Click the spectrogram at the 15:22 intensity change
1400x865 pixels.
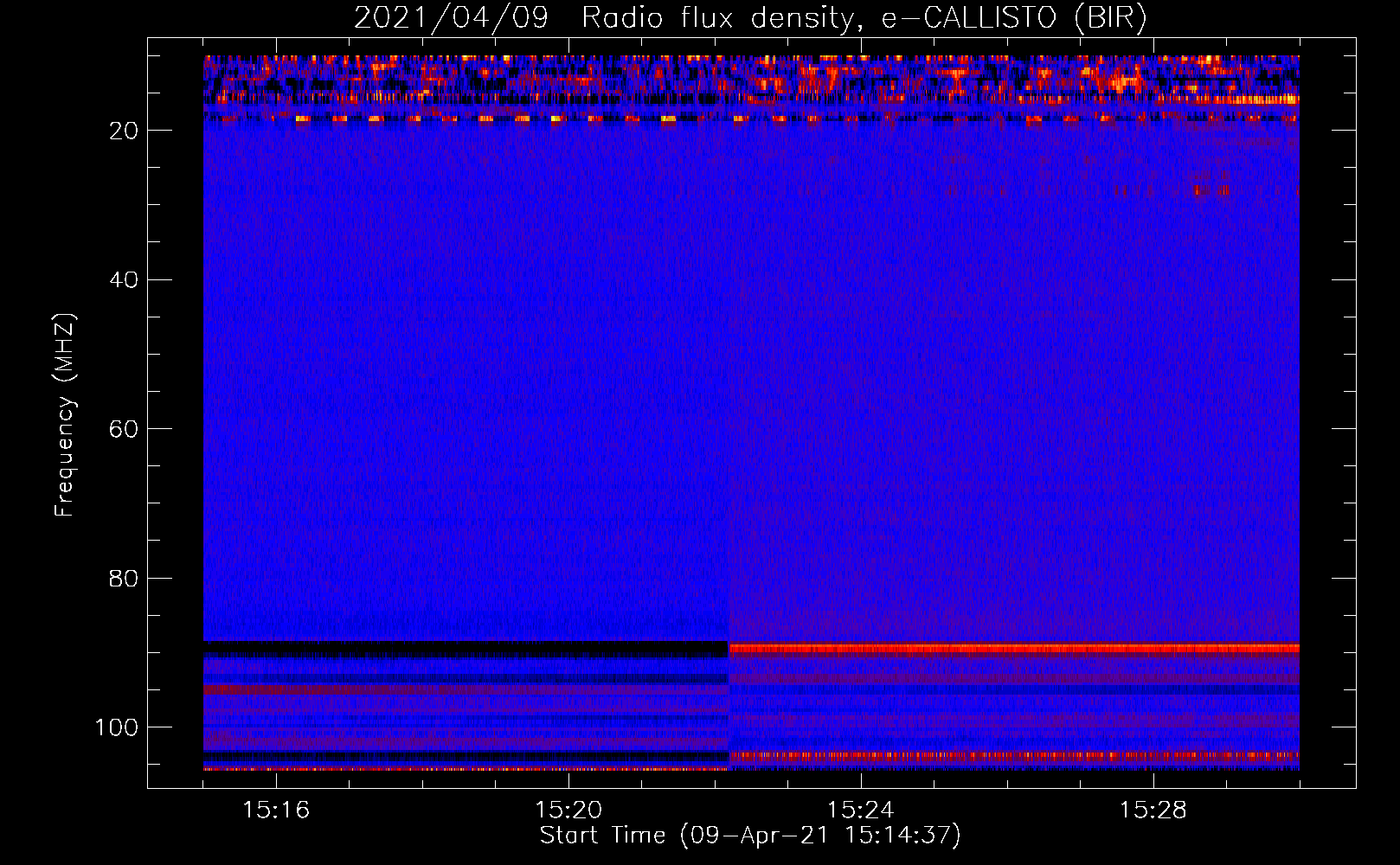pos(729,413)
